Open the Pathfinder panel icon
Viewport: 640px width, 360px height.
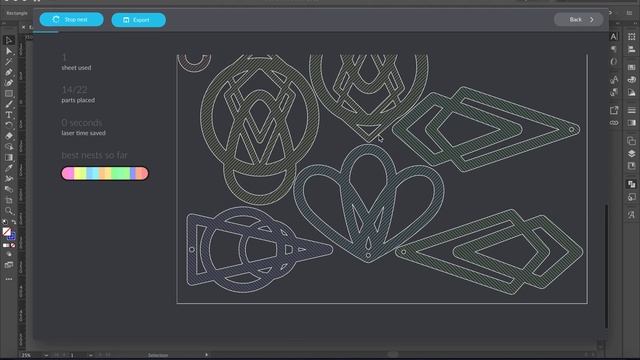[631, 184]
